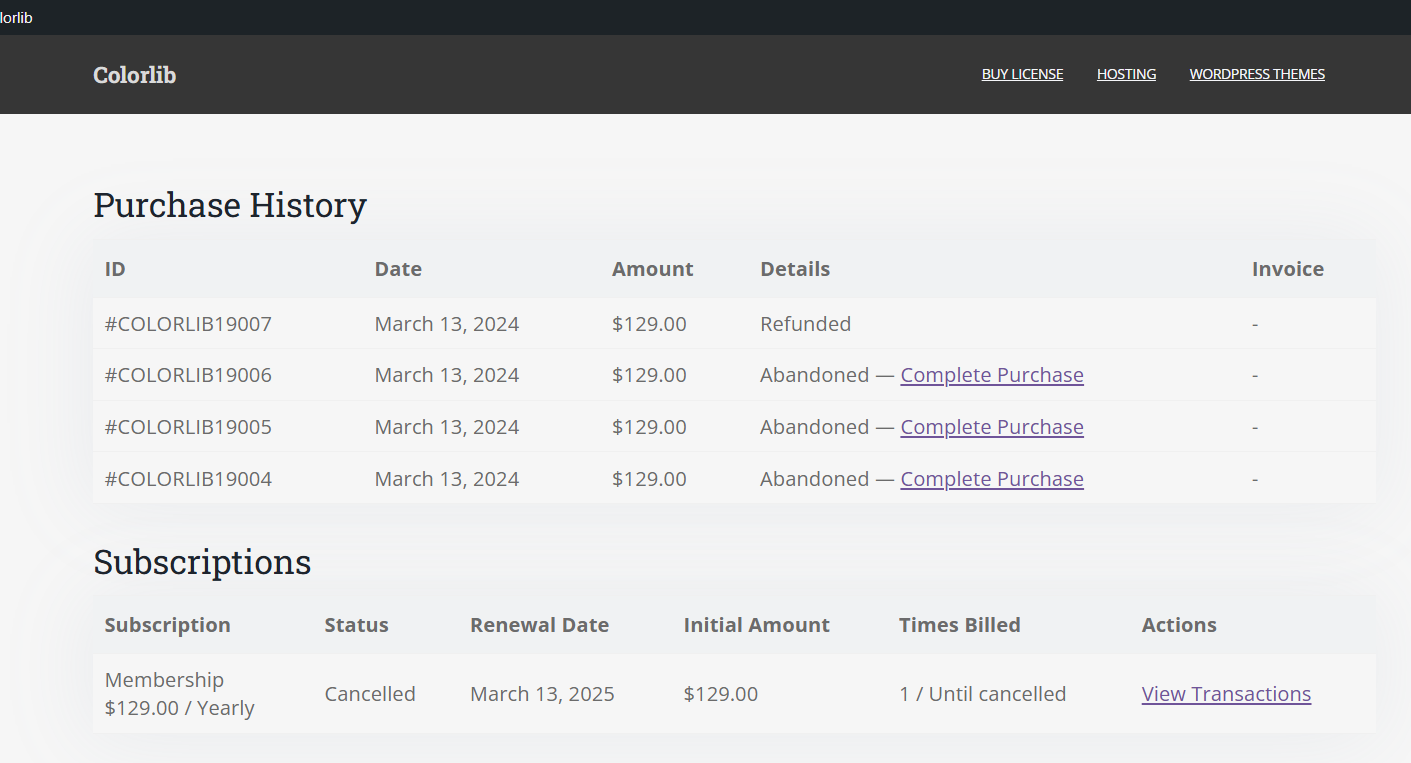
Task: Complete purchase for order #COLORLIB19005
Action: pos(991,427)
